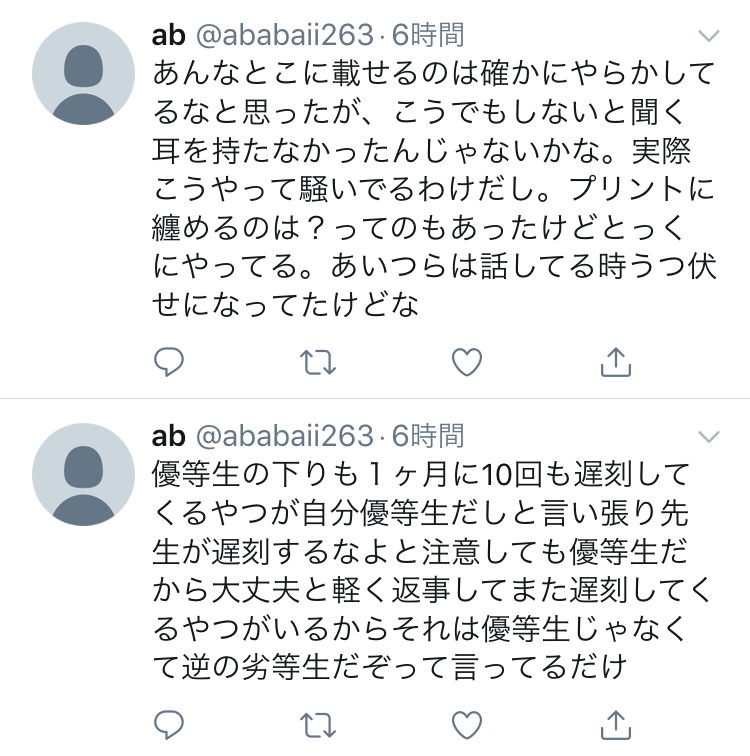
Task: Like the first tweet with heart icon
Action: [467, 361]
